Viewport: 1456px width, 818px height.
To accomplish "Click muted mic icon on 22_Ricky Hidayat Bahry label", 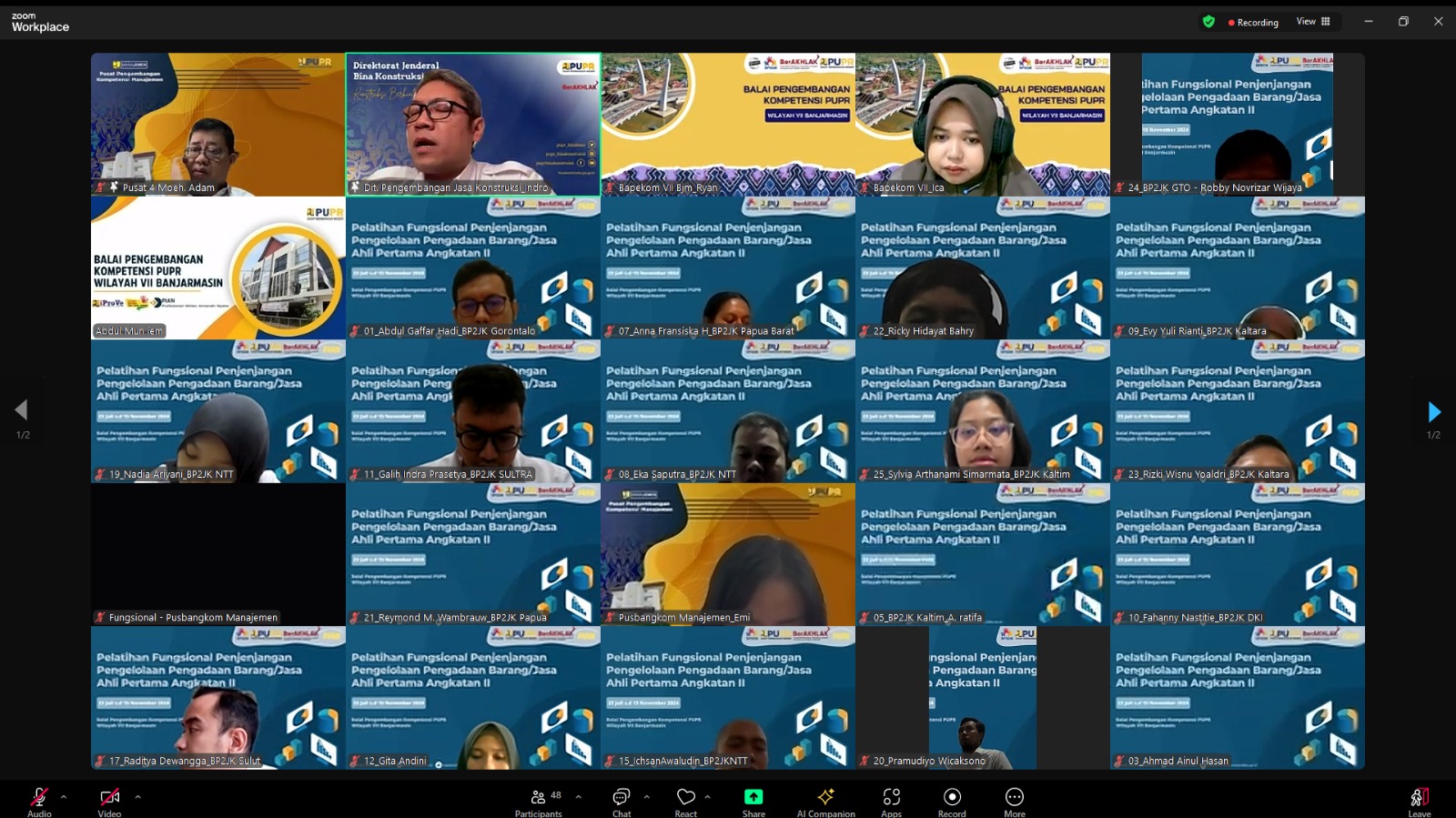I will [x=865, y=331].
